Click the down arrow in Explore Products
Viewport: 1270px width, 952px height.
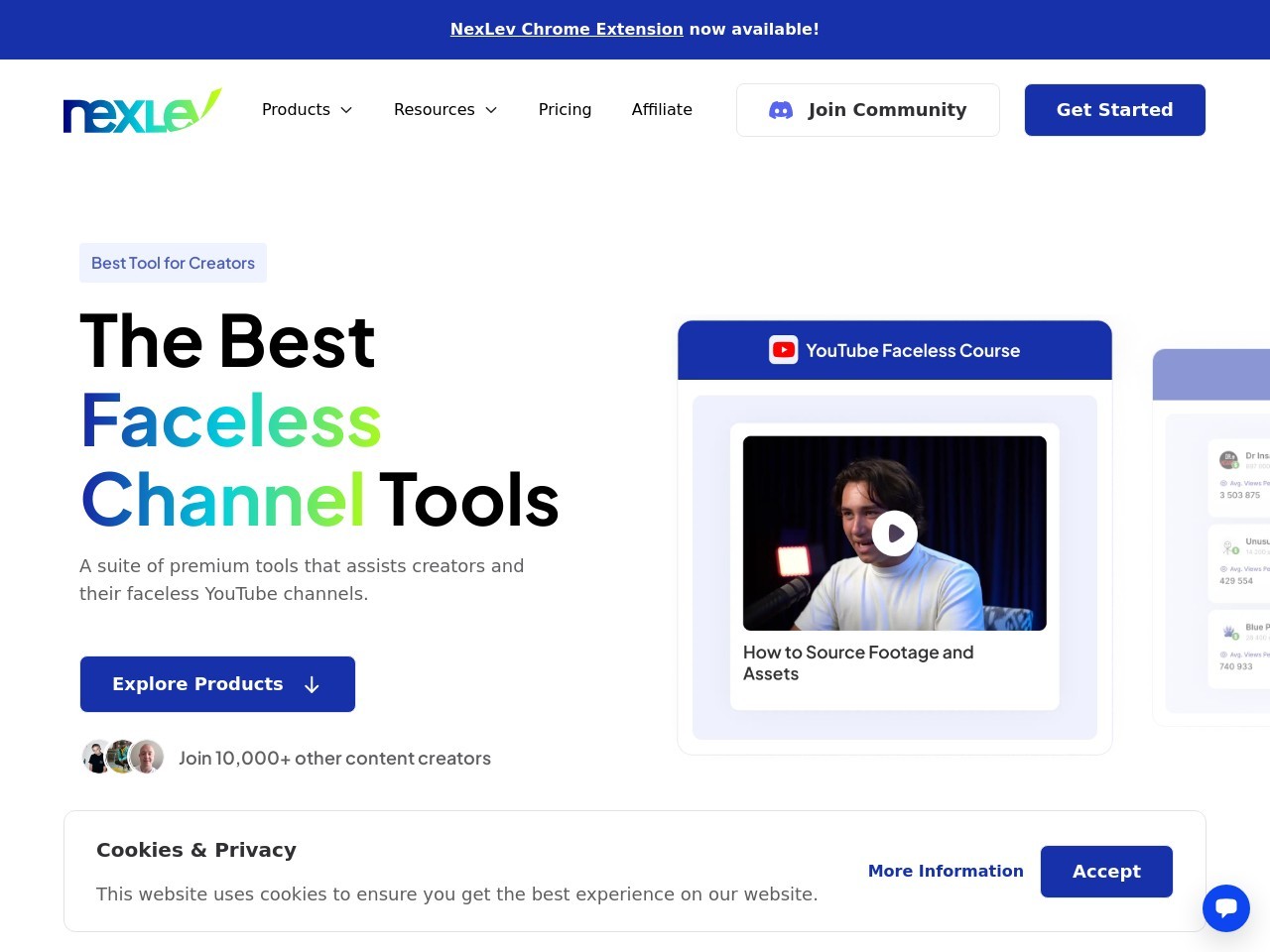[312, 685]
